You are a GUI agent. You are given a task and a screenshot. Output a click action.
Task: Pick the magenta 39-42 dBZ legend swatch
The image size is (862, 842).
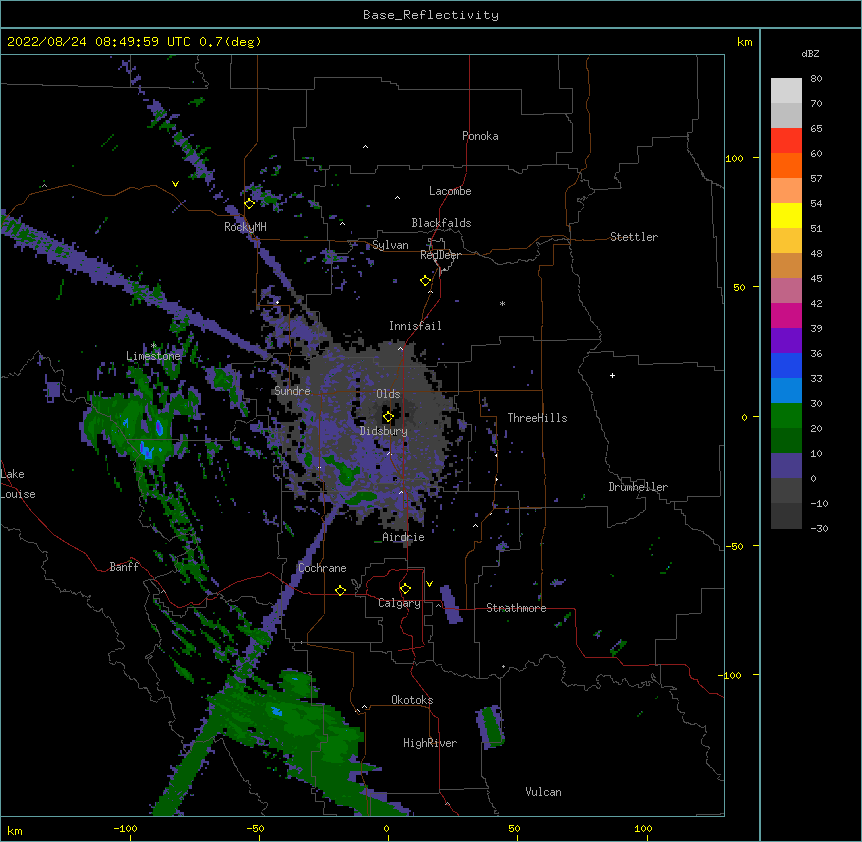[786, 316]
